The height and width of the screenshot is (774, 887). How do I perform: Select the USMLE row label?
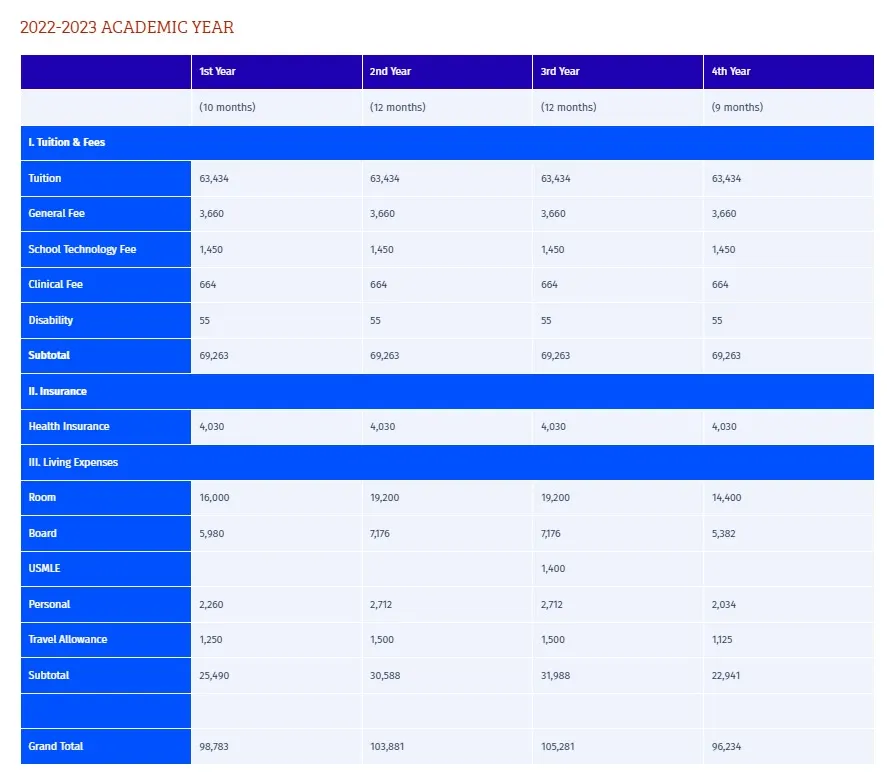coord(45,569)
